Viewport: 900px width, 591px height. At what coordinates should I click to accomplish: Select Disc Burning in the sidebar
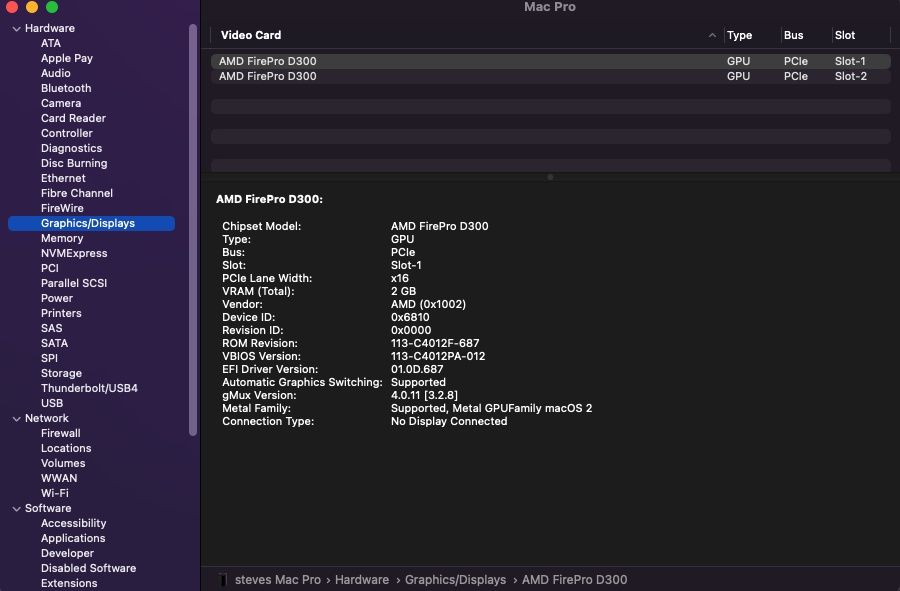[x=74, y=163]
